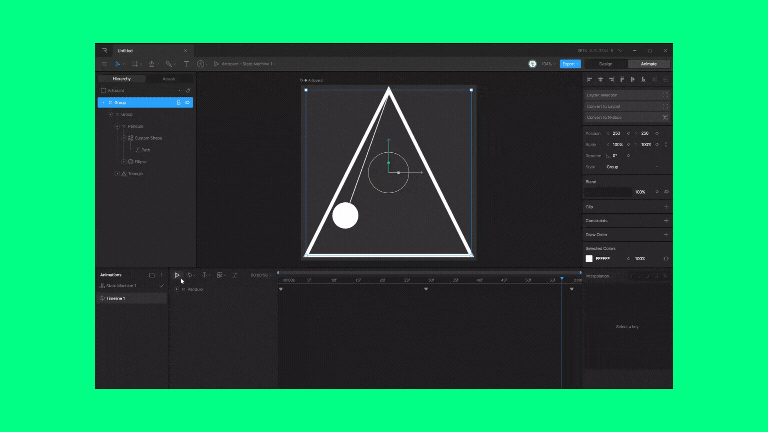Open the Rive hamburger menu
Image resolution: width=768 pixels, height=432 pixels.
[103, 64]
